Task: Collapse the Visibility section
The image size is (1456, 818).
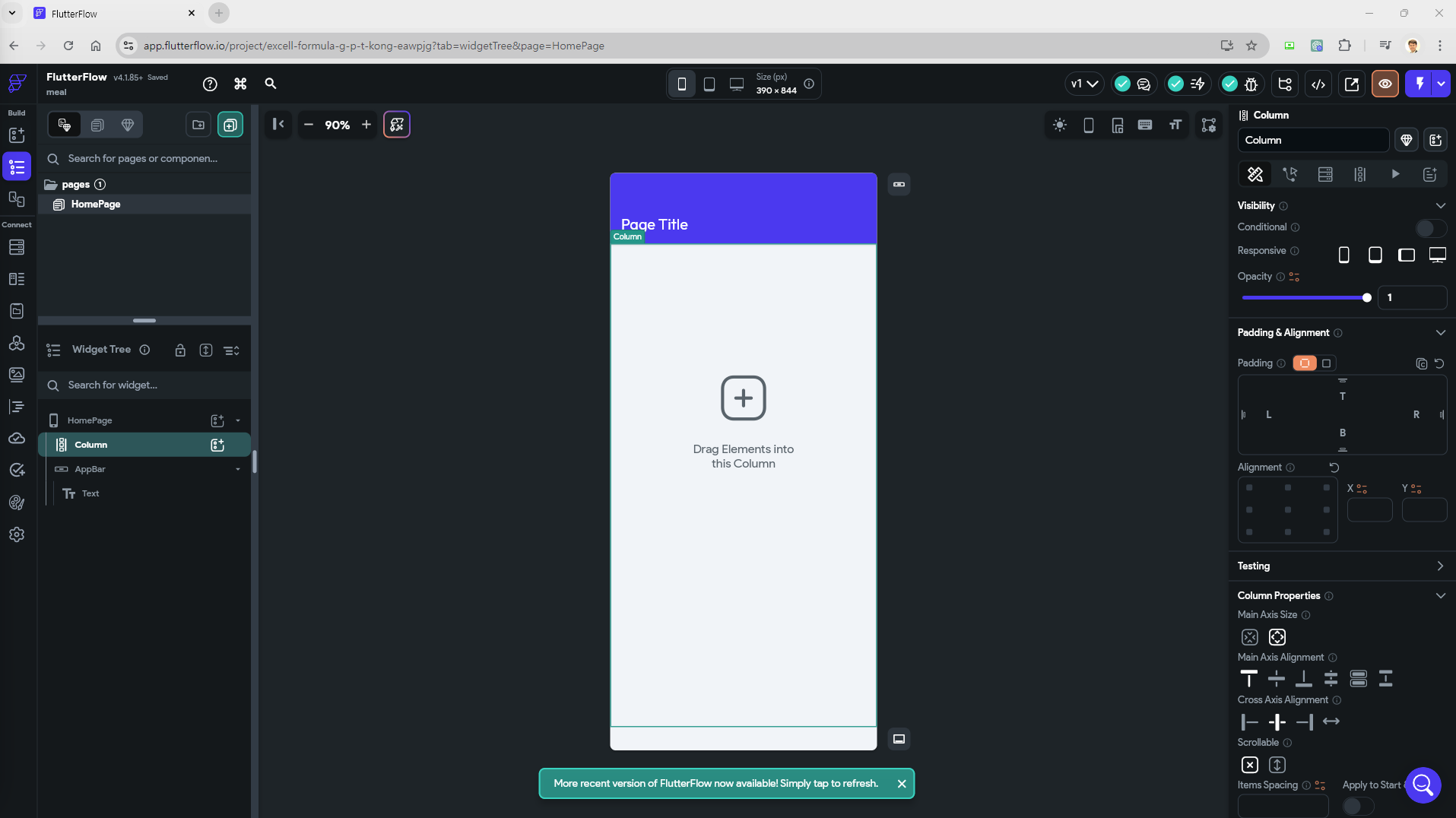Action: tap(1440, 206)
